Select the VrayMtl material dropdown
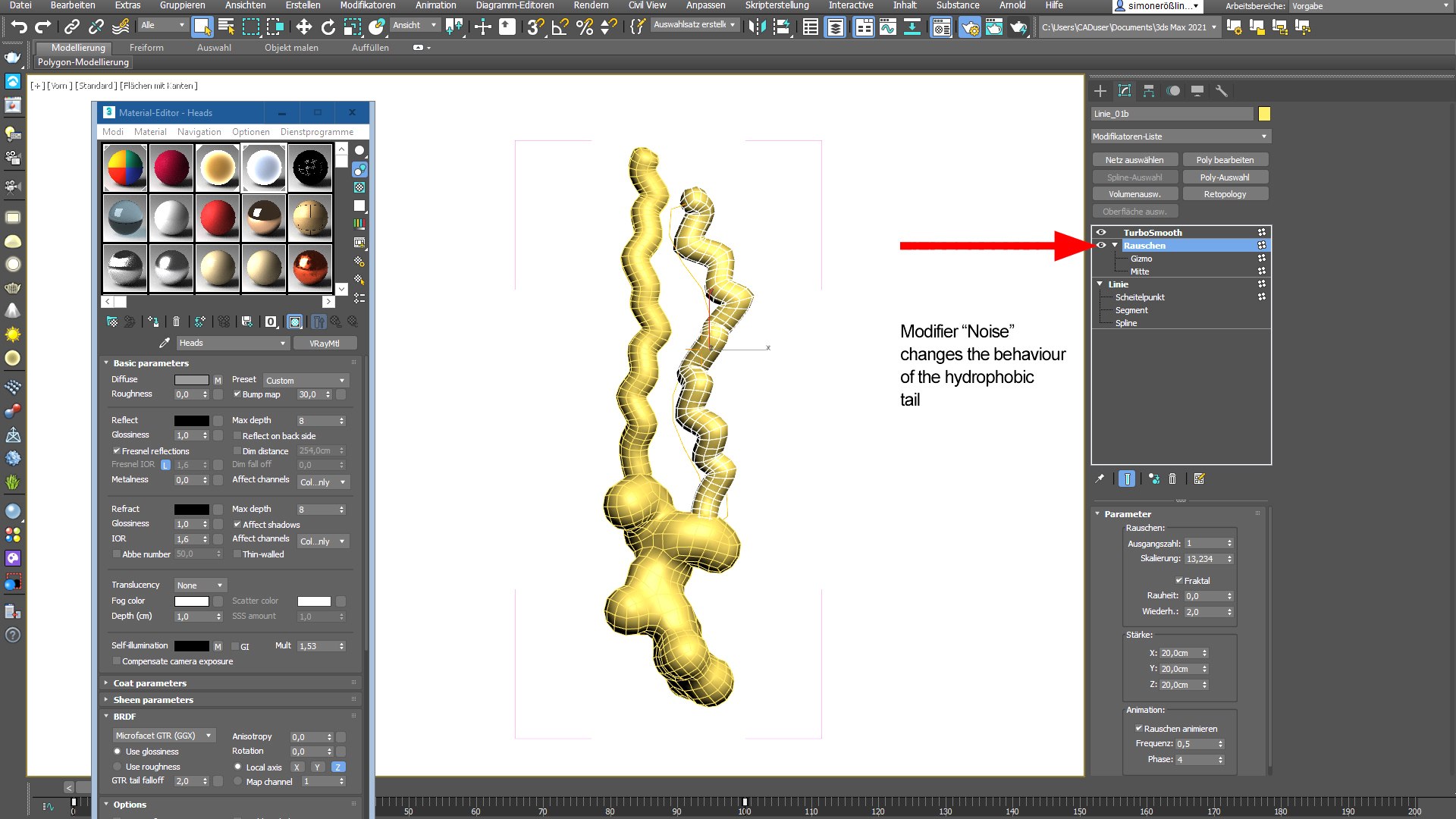Screen dimensions: 1456x819 click(324, 342)
